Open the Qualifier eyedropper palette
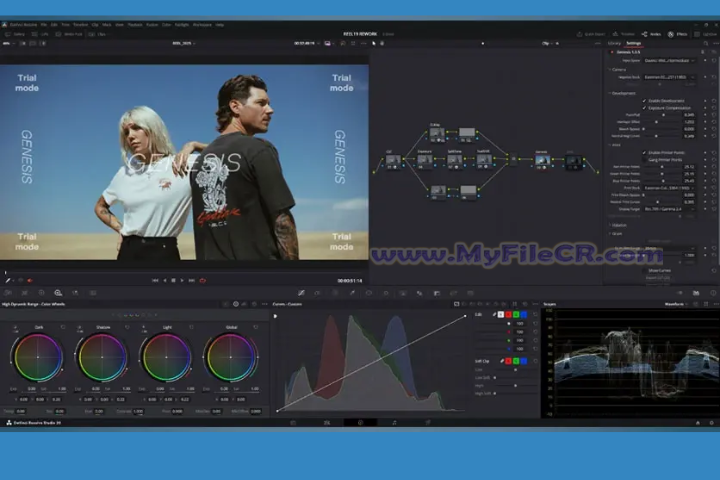Viewport: 720px width, 480px height. 352,293
